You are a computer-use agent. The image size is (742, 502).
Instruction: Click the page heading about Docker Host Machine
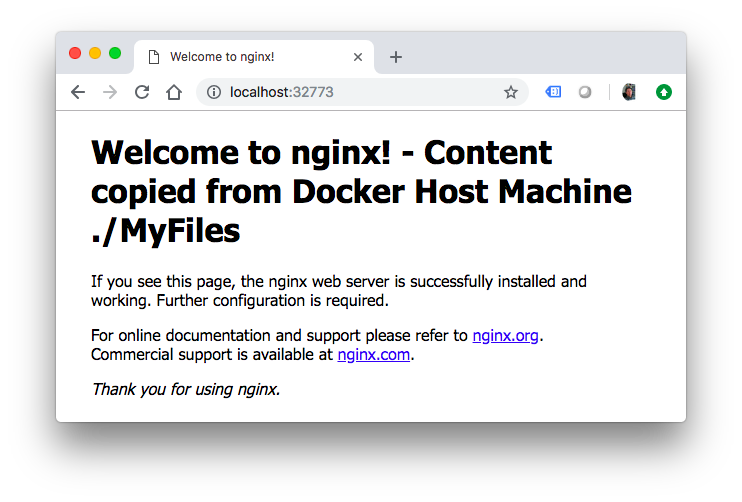coord(361,192)
